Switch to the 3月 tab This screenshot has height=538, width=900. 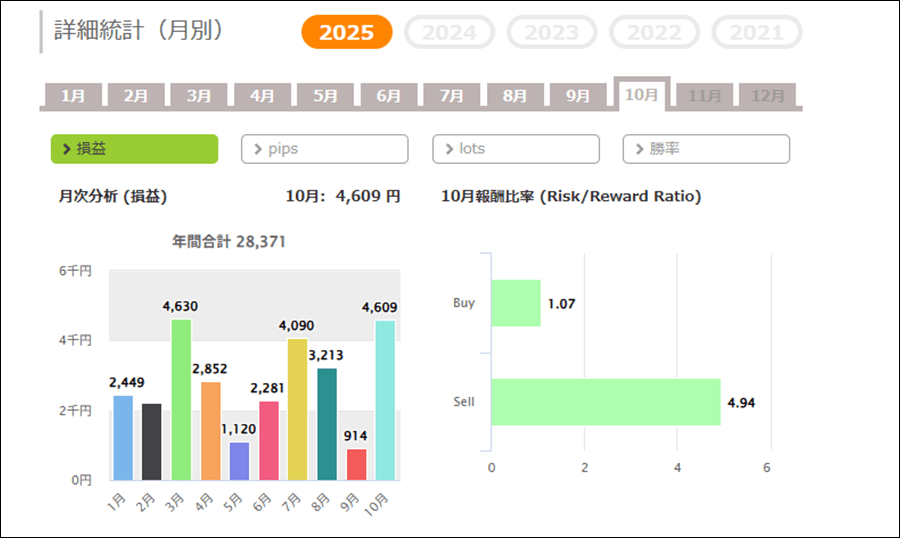(199, 96)
